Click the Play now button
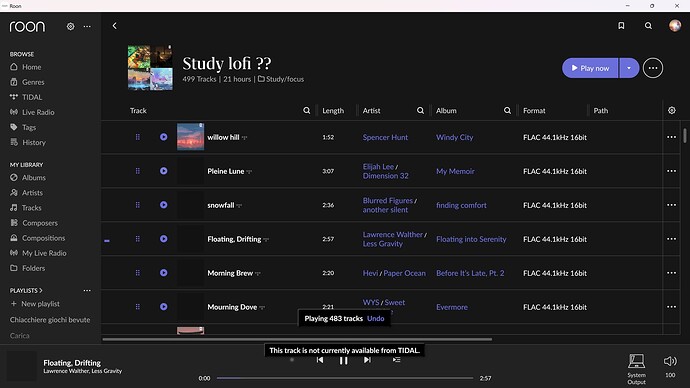The width and height of the screenshot is (690, 388). click(x=590, y=68)
